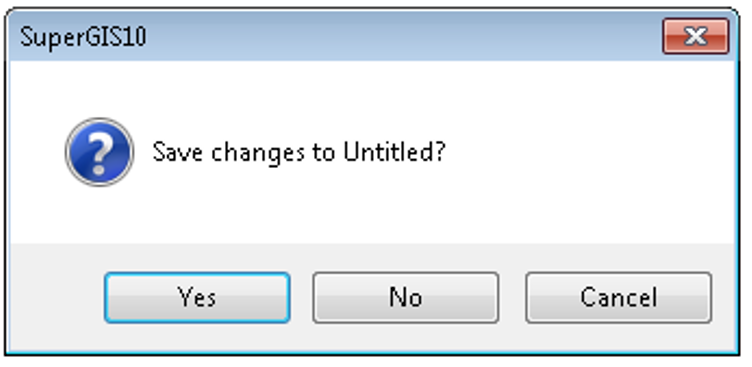Abort closing with the Cancel button
The image size is (752, 367).
618,297
